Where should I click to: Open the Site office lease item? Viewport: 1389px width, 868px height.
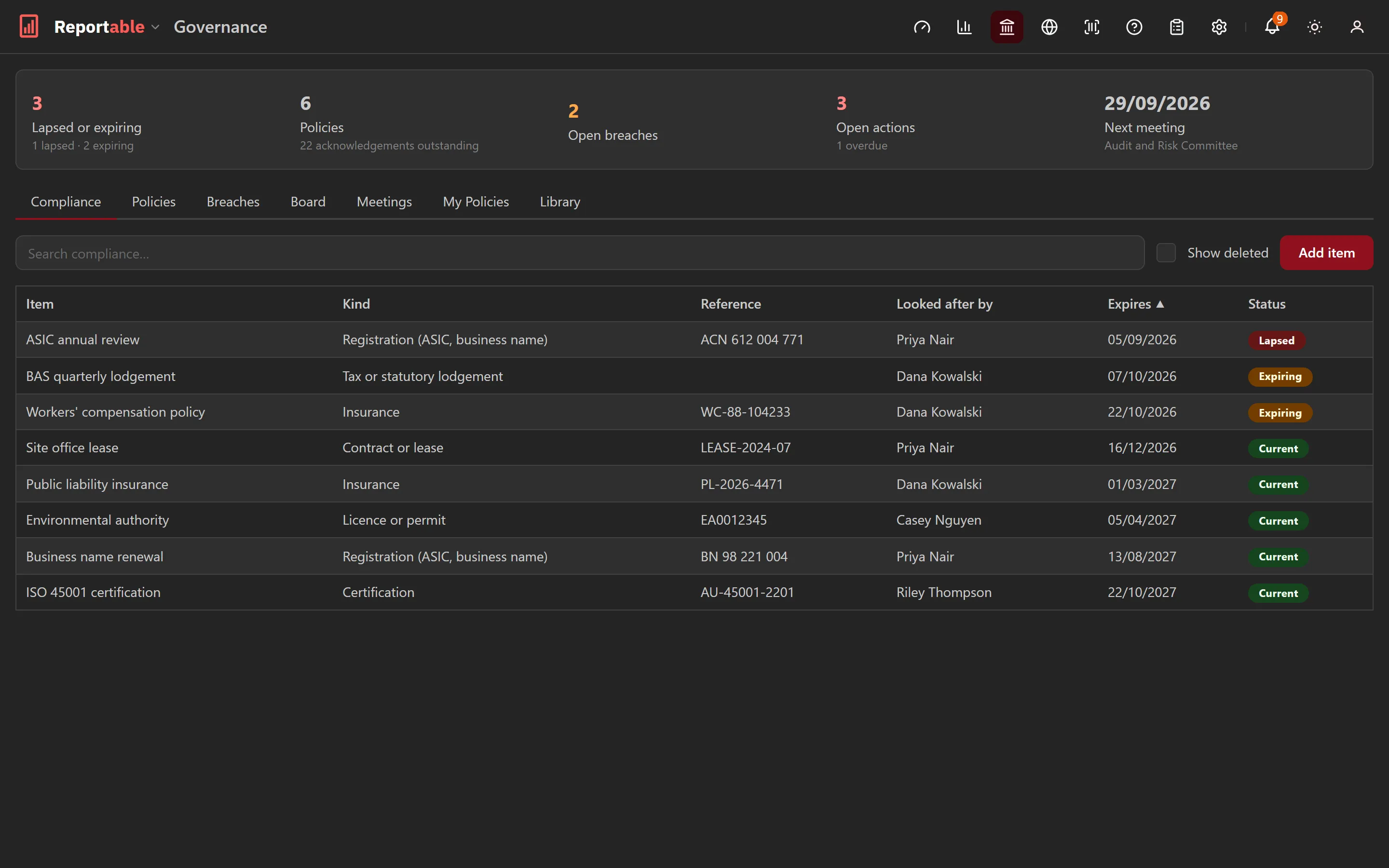point(694,447)
